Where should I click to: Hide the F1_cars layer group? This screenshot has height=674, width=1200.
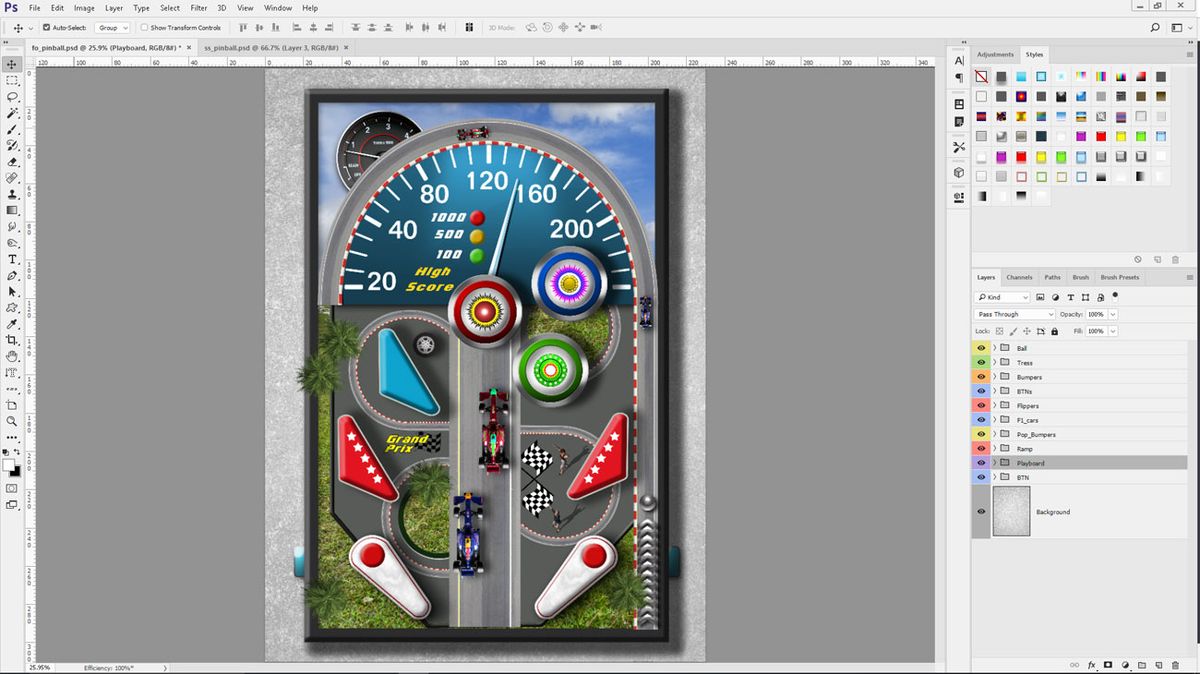pyautogui.click(x=981, y=419)
